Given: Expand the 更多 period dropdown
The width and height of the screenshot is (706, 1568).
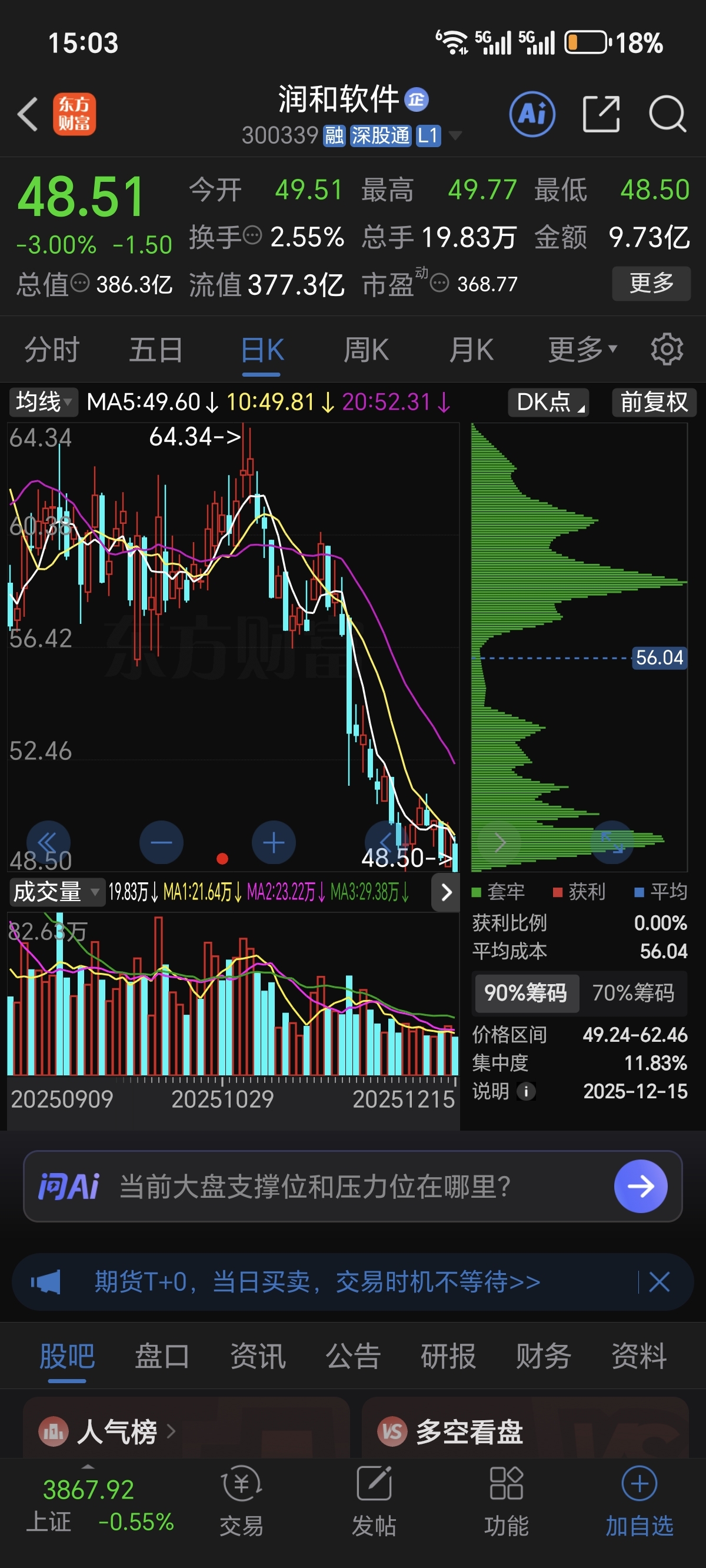Looking at the screenshot, I should (583, 350).
